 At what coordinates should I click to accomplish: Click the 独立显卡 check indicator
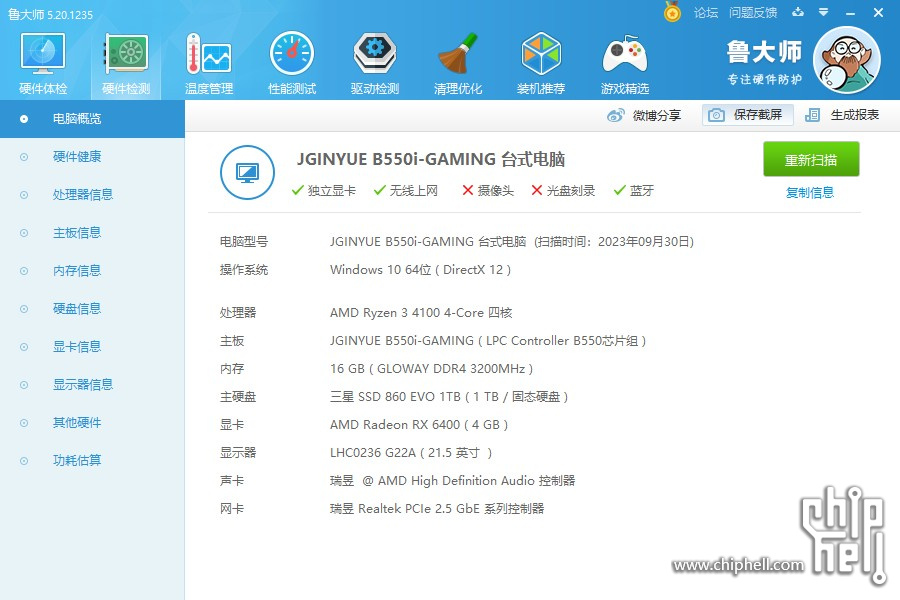pyautogui.click(x=324, y=191)
